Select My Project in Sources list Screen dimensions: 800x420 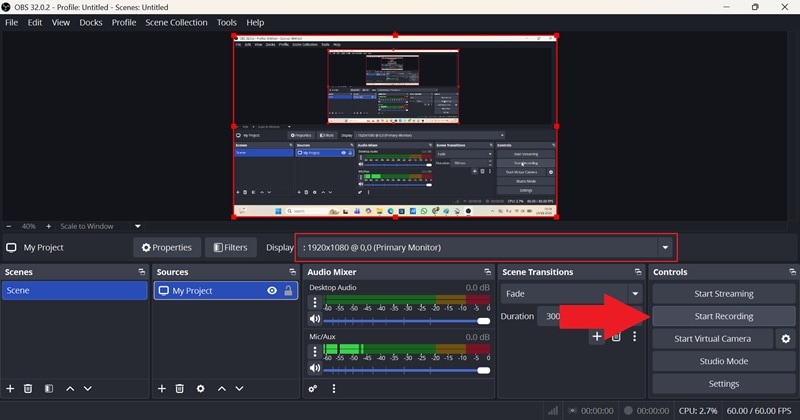(226, 290)
